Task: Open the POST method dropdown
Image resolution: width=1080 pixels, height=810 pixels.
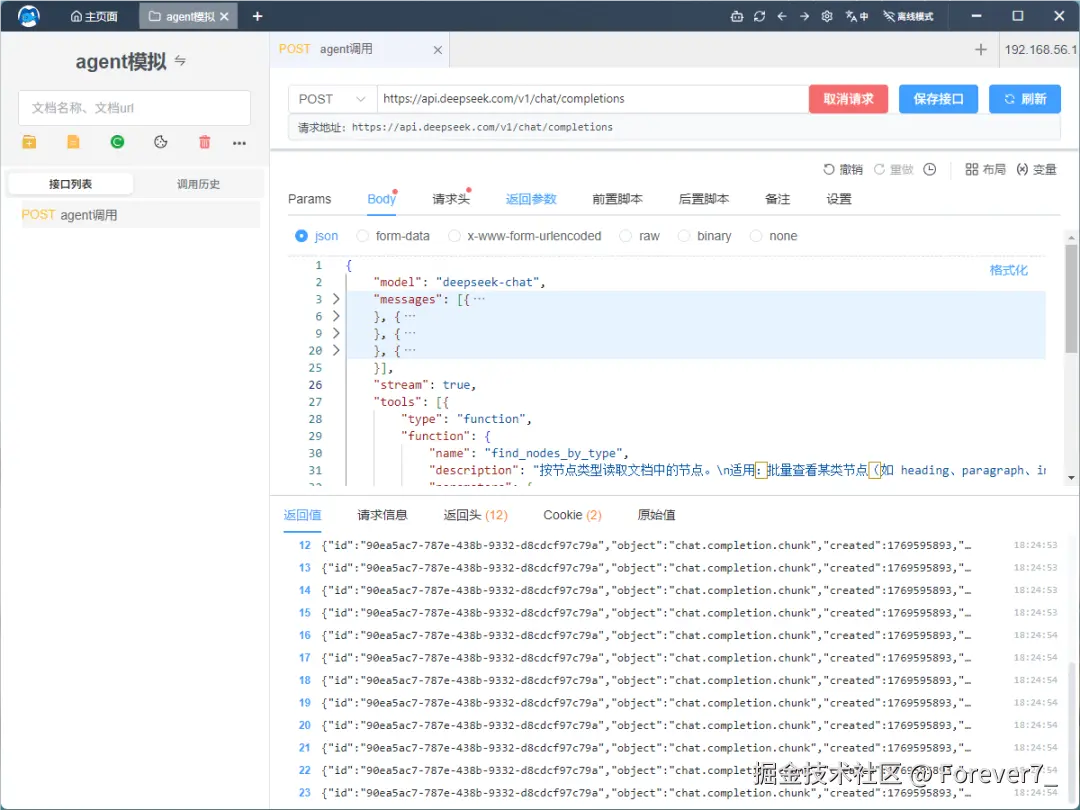Action: [x=332, y=99]
